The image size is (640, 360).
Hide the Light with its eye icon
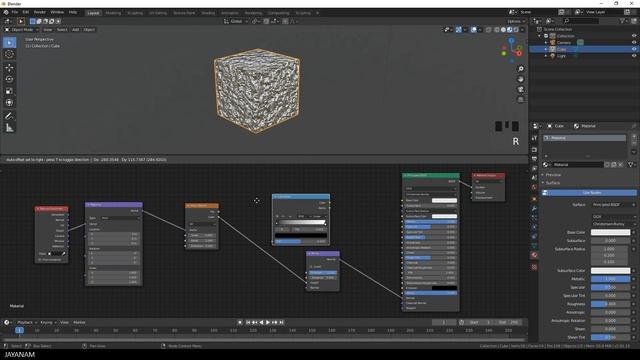[x=634, y=56]
